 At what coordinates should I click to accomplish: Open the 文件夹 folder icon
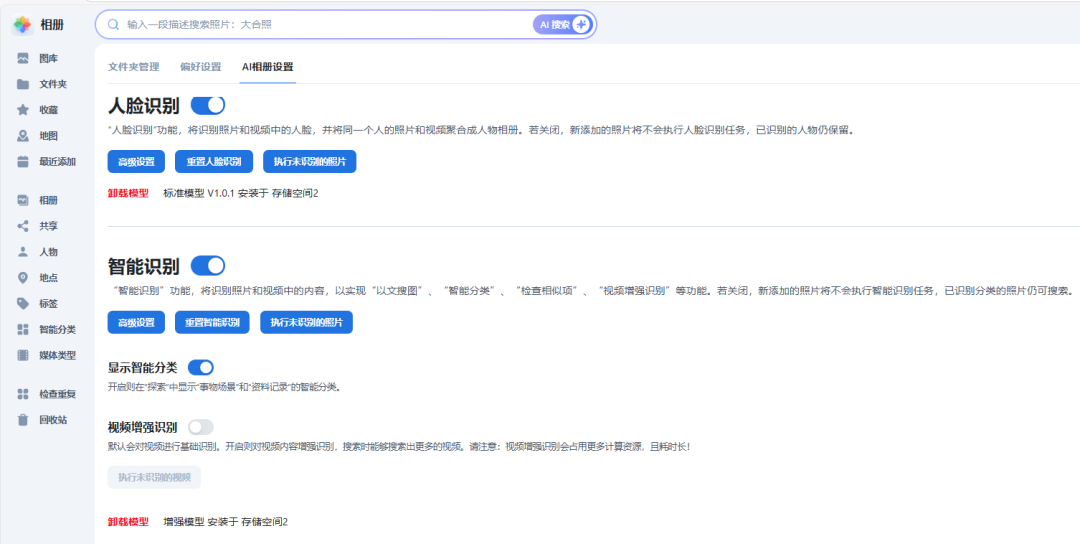click(23, 84)
